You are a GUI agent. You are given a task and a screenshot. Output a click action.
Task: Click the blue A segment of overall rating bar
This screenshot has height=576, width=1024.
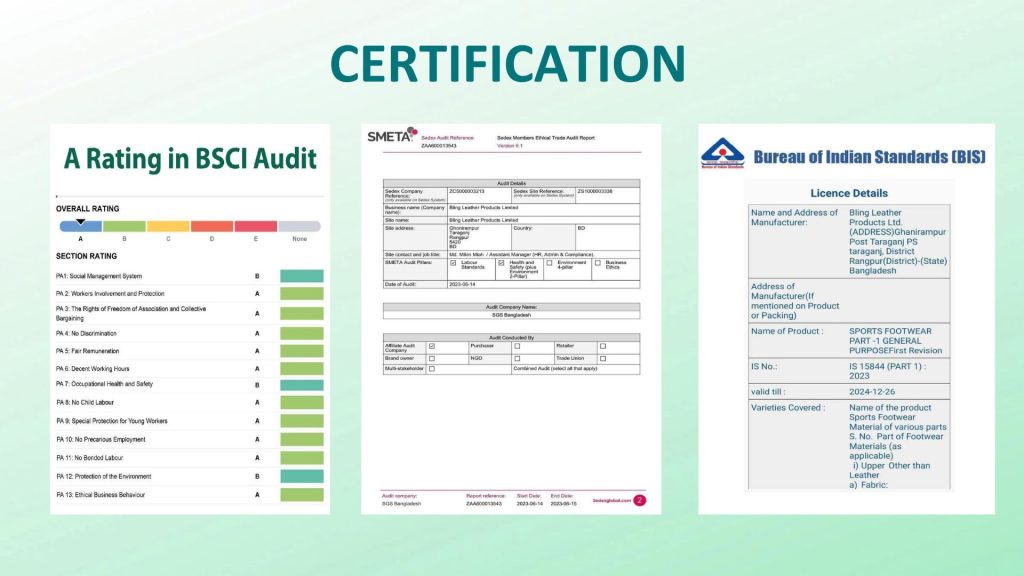[81, 227]
